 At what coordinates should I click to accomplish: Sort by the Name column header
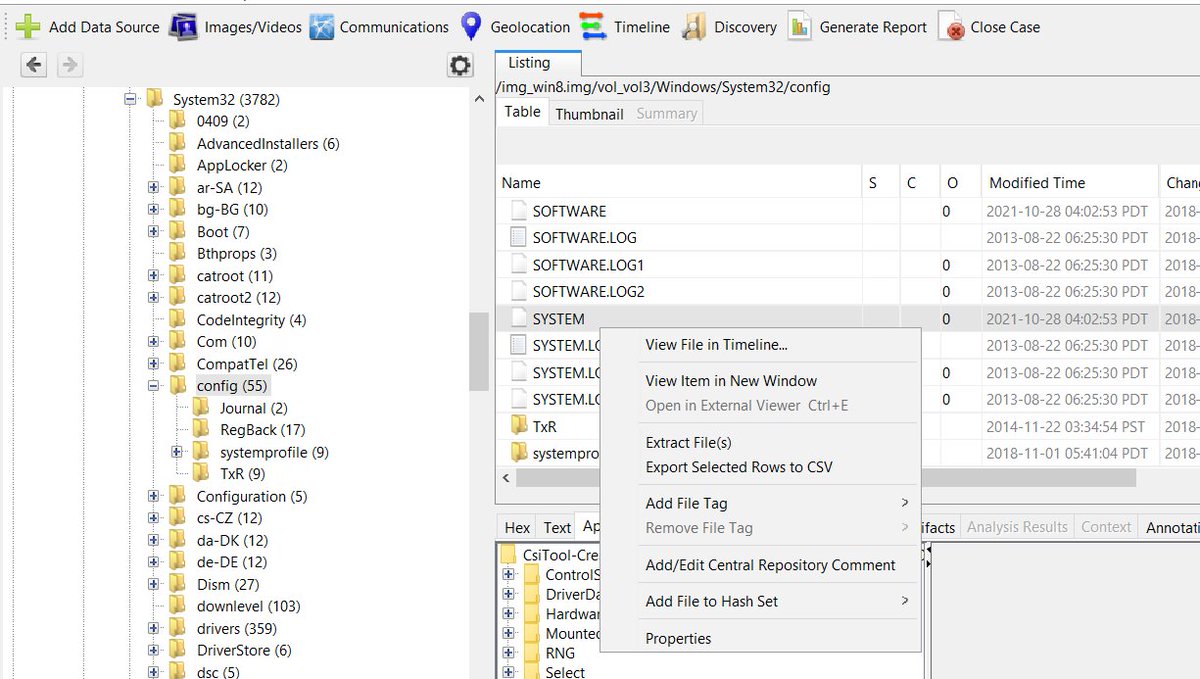pos(679,183)
